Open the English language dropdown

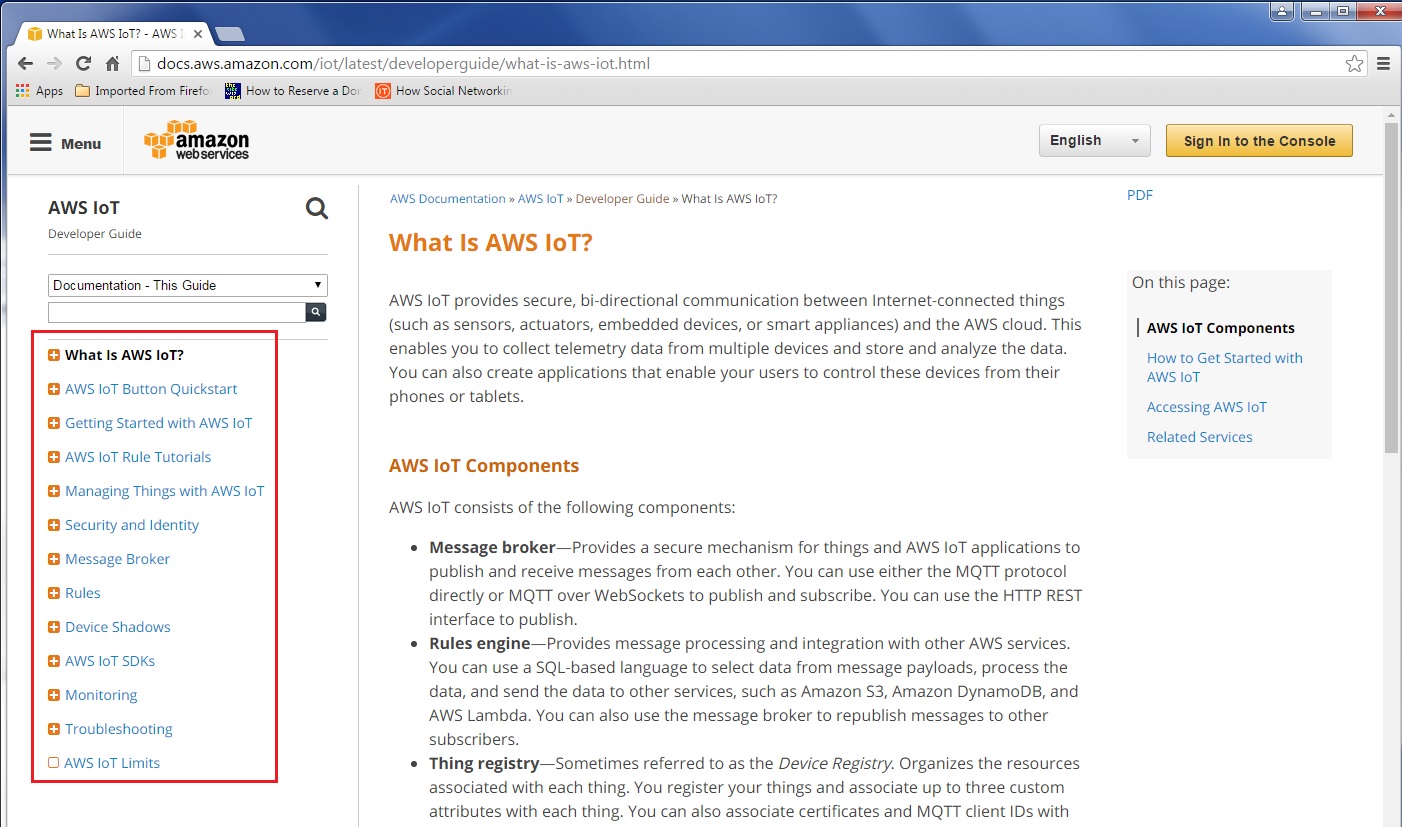click(1095, 141)
